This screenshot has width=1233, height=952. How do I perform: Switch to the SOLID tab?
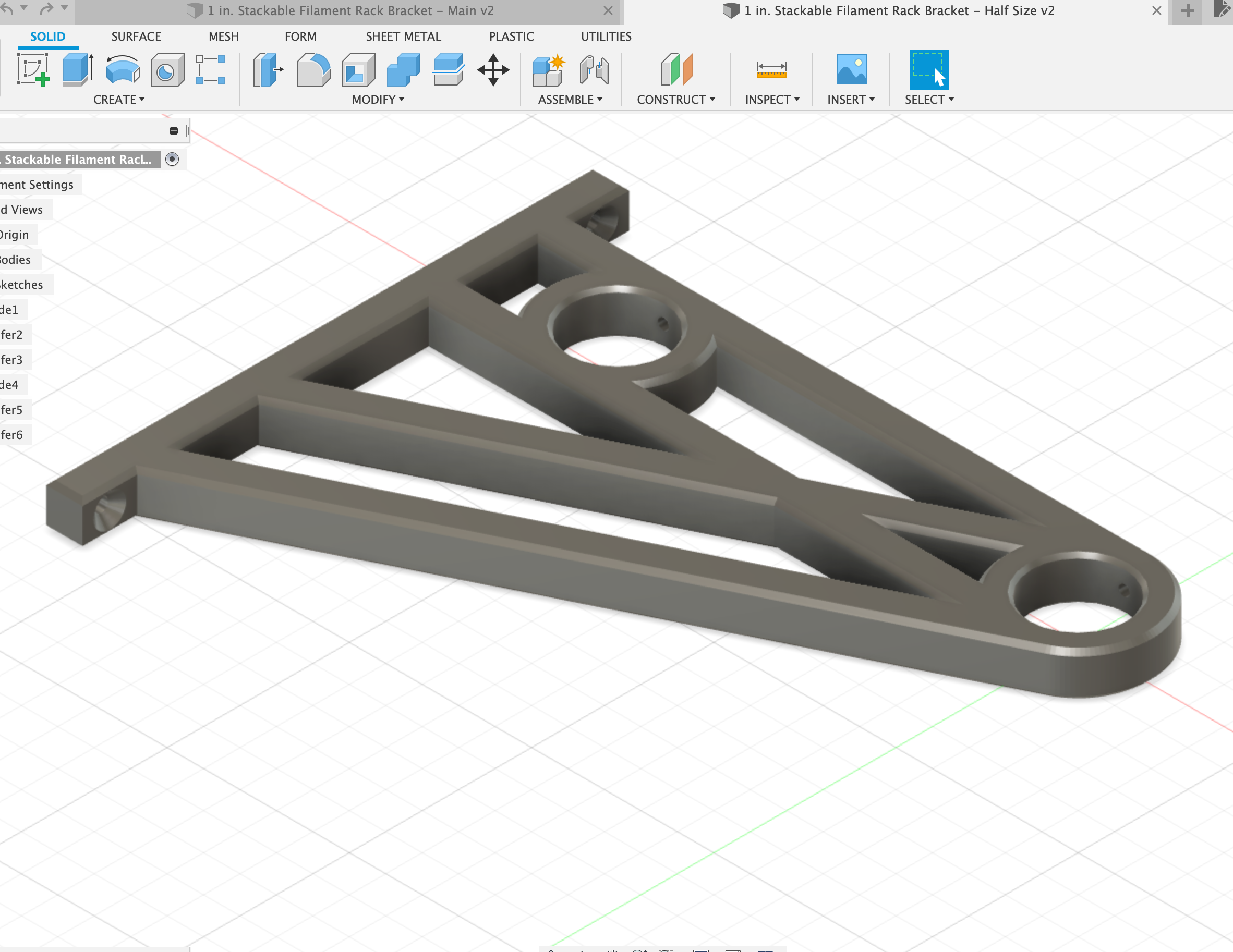(x=48, y=36)
